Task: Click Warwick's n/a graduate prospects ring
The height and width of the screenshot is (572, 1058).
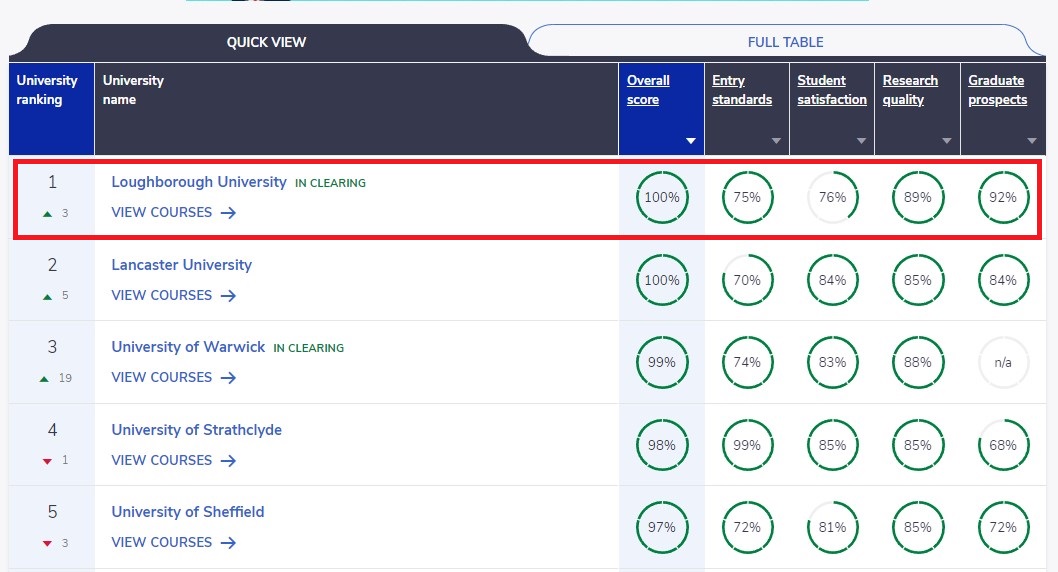Action: (x=1003, y=363)
